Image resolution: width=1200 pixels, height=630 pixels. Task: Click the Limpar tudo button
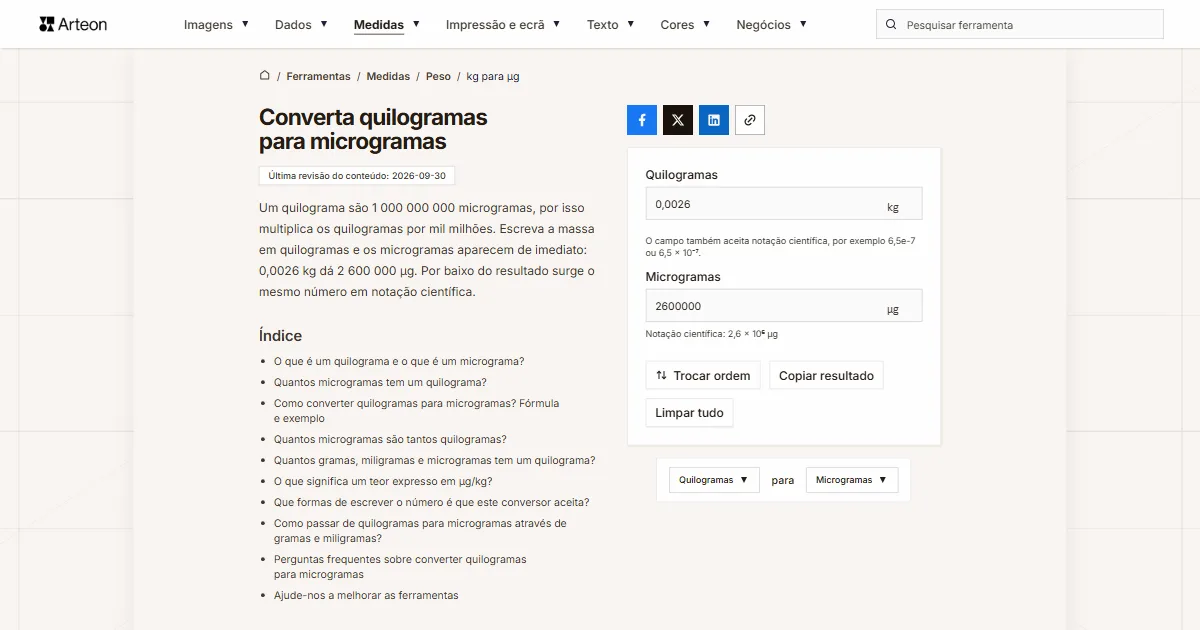click(x=689, y=413)
